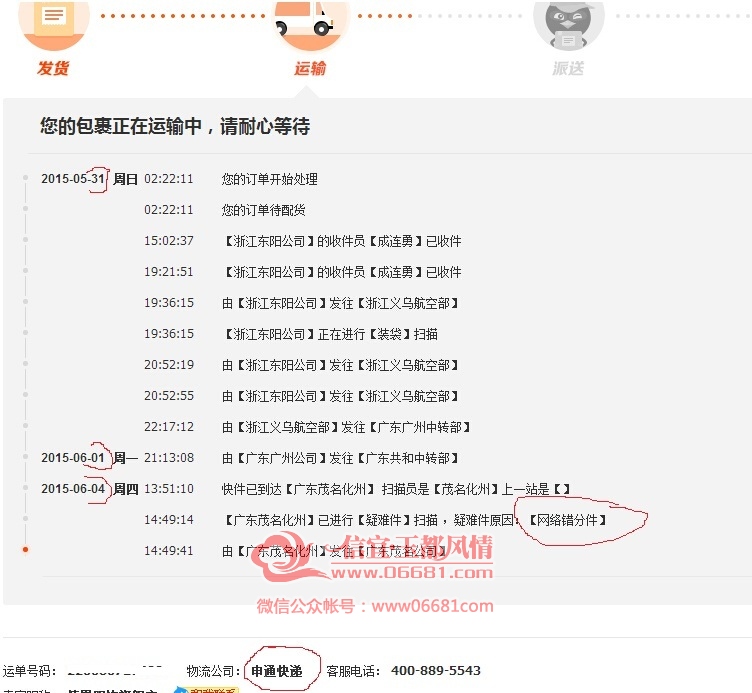Click the timeline dot beside 2015-06-01

point(25,457)
